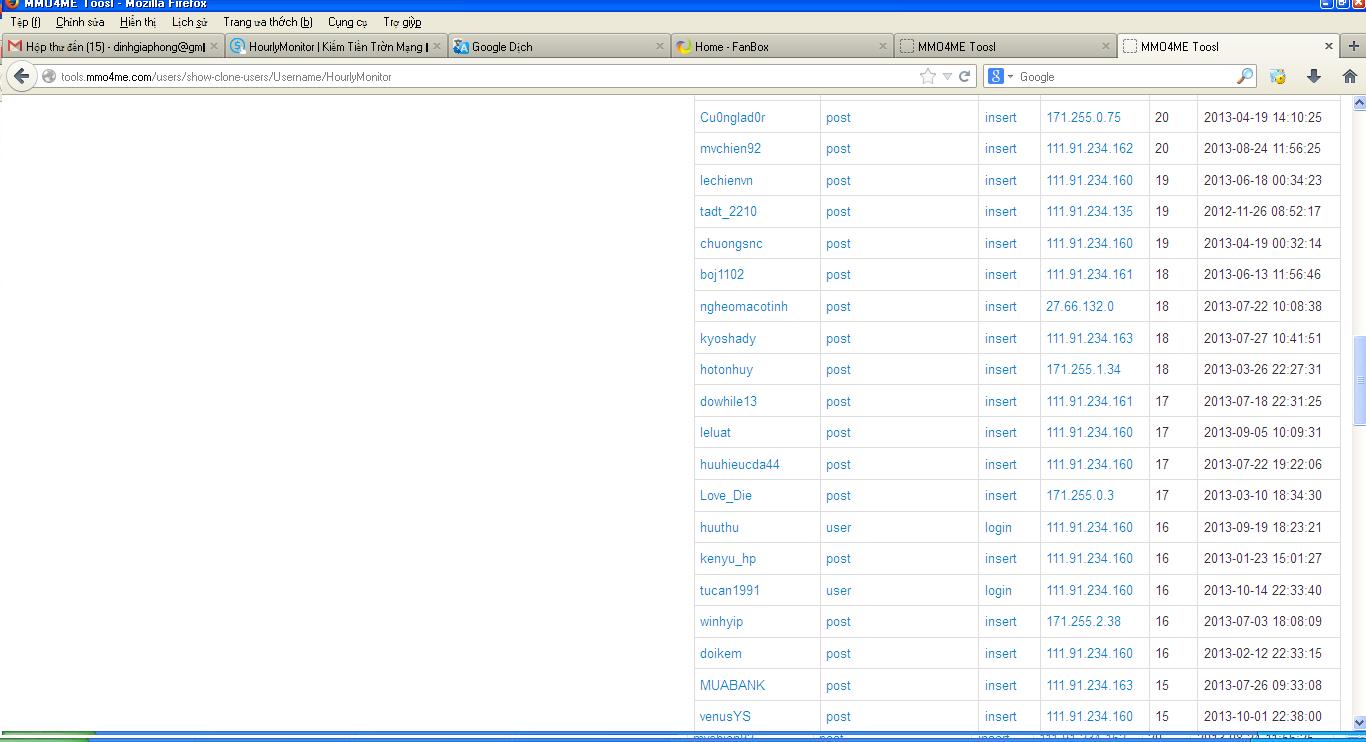This screenshot has height=742, width=1366.
Task: Open the bookmarks menu icon
Action: 1278,76
